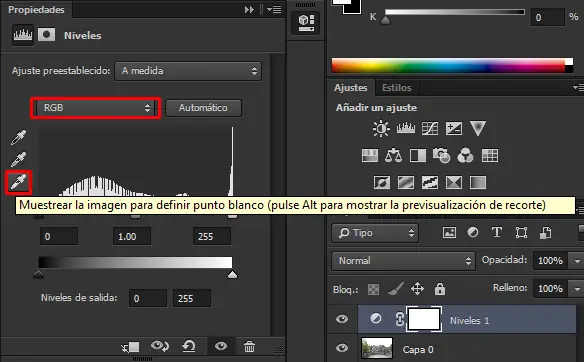This screenshot has width=584, height=362.
Task: Click the output levels black slider handle
Action: click(38, 275)
